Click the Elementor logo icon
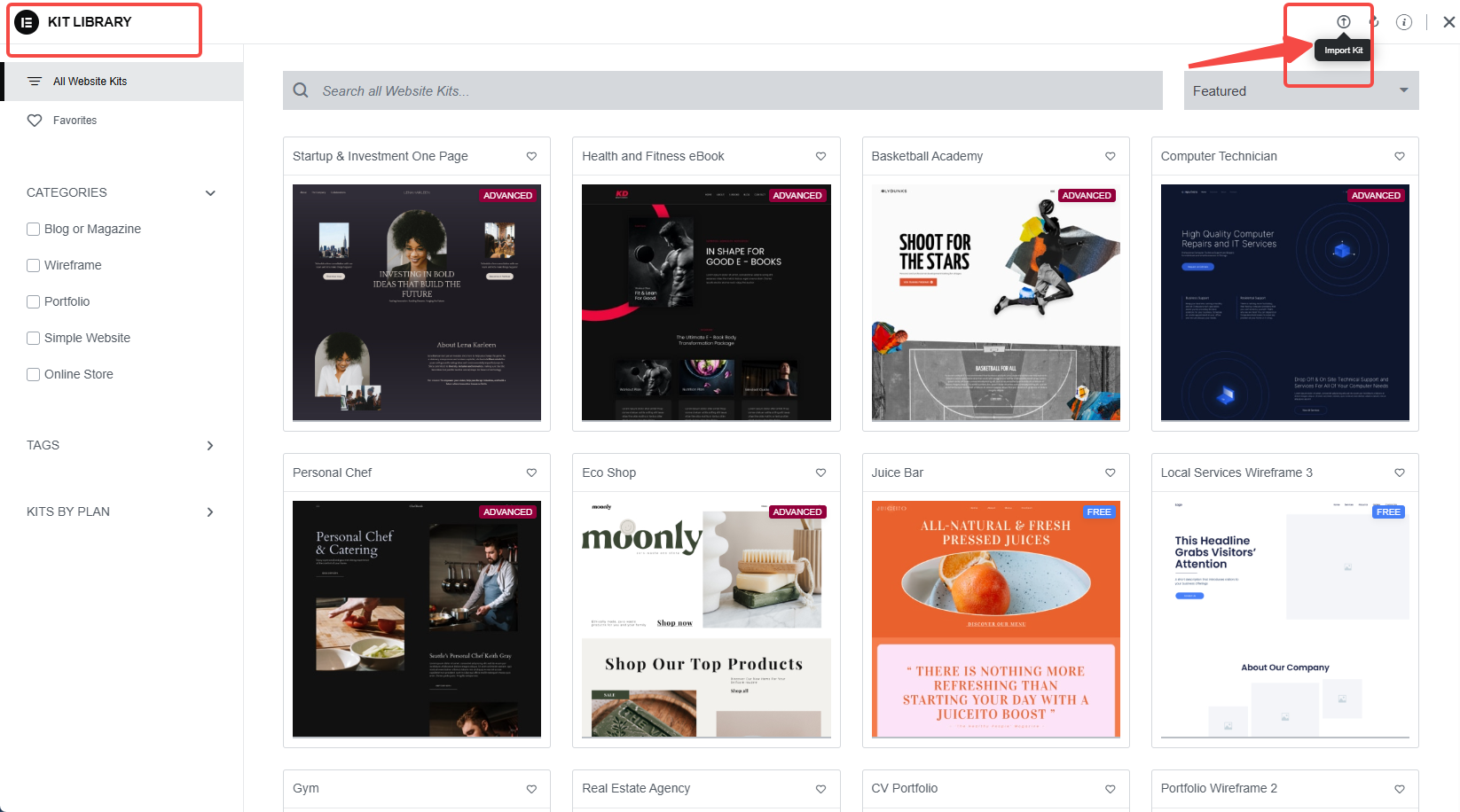Viewport: 1460px width, 812px height. [x=27, y=22]
